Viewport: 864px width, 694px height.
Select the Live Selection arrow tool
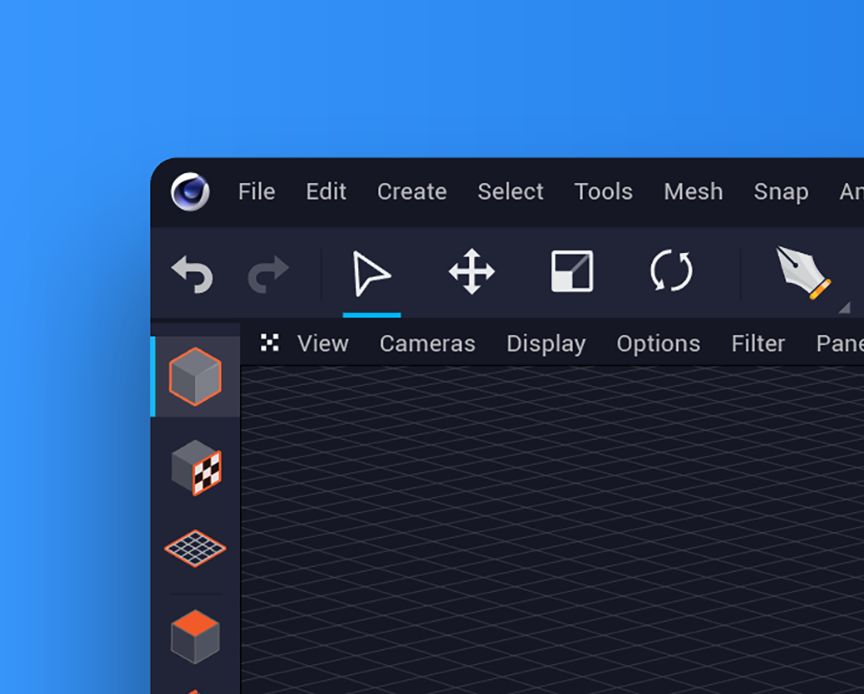pyautogui.click(x=371, y=270)
